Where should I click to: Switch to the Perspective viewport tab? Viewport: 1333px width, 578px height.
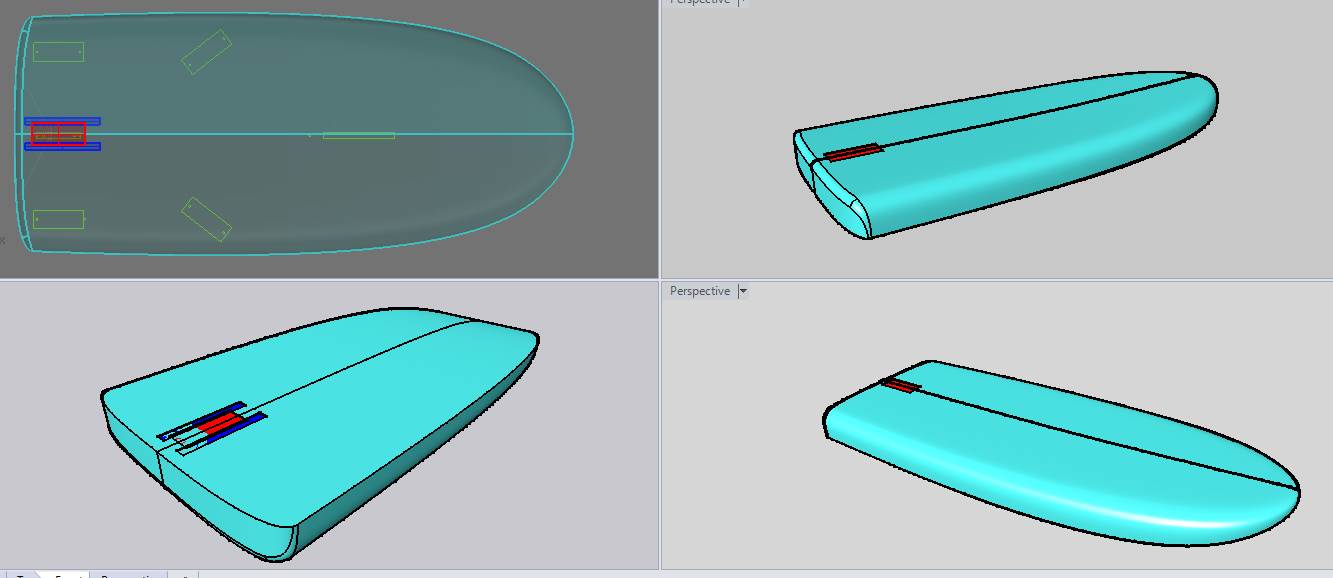click(130, 576)
